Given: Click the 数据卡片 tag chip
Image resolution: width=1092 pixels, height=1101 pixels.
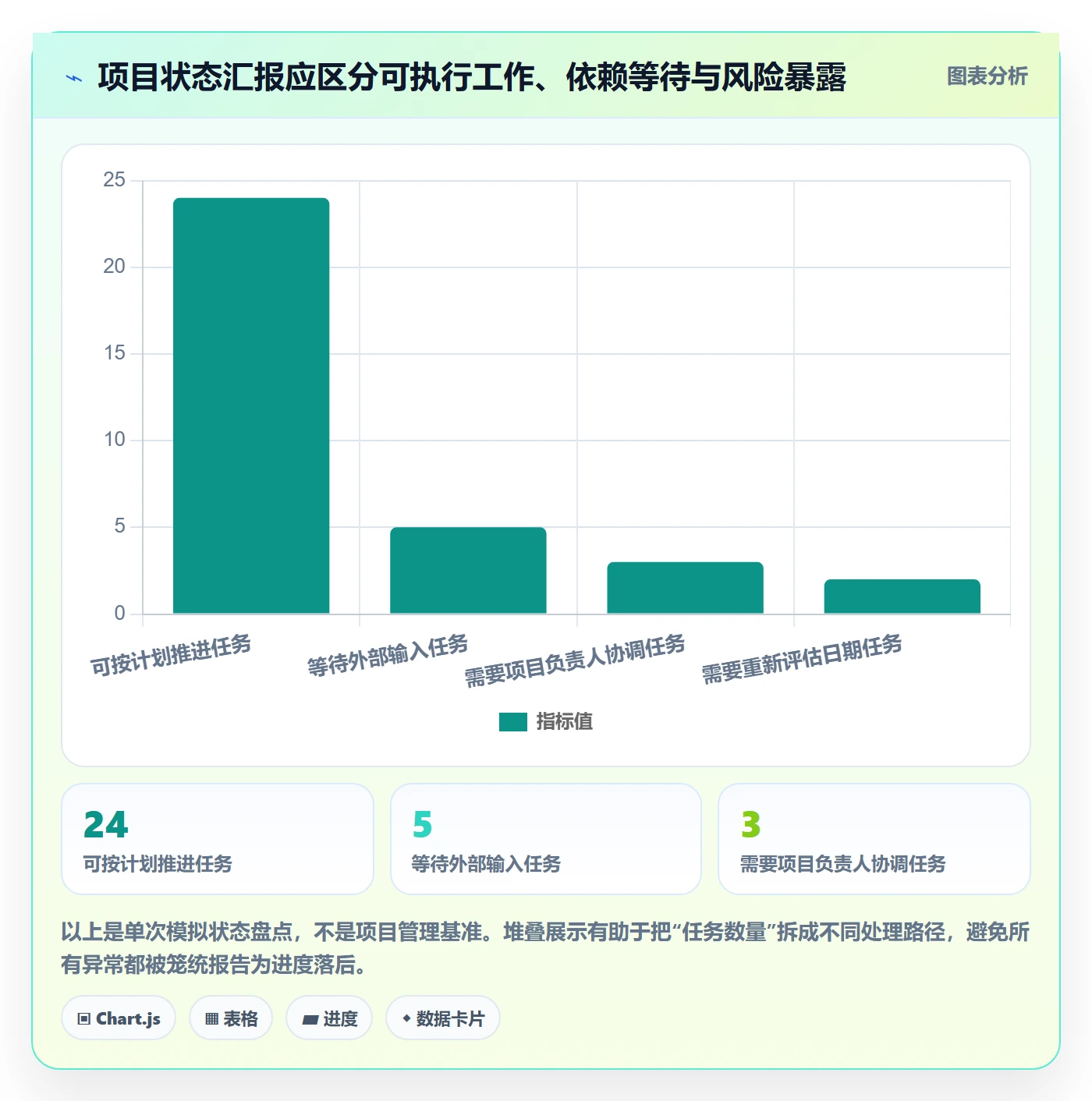Looking at the screenshot, I should point(443,1018).
